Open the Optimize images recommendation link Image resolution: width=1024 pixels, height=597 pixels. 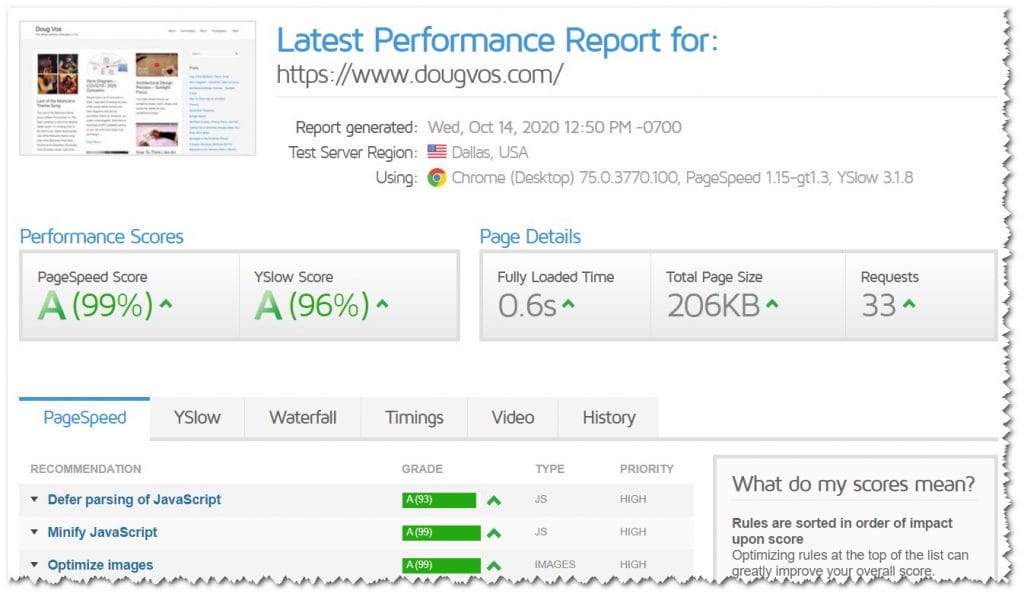point(100,565)
